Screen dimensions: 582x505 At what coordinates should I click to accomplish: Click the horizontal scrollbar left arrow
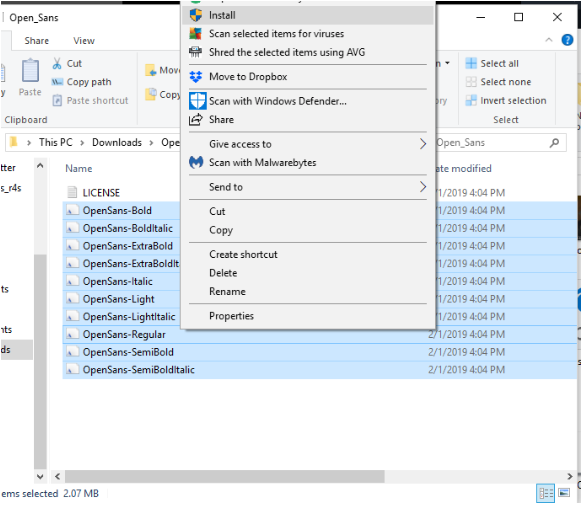pos(58,476)
